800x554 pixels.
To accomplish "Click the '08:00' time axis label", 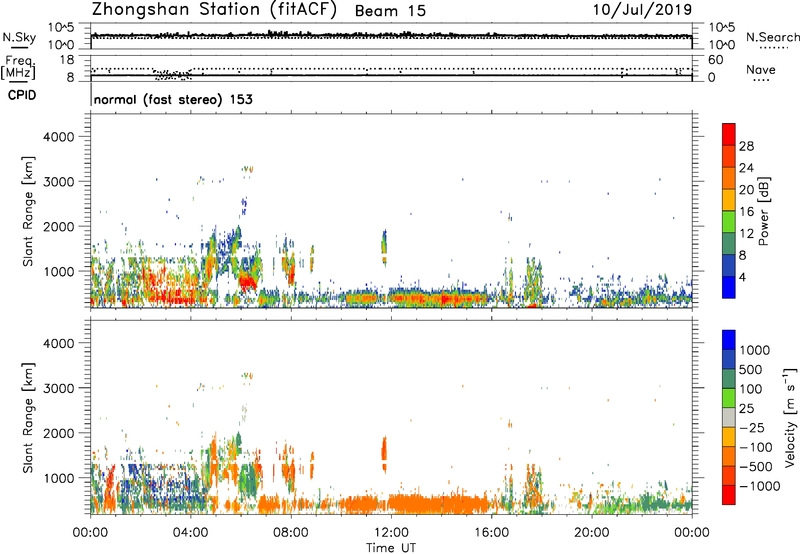I will coord(291,533).
